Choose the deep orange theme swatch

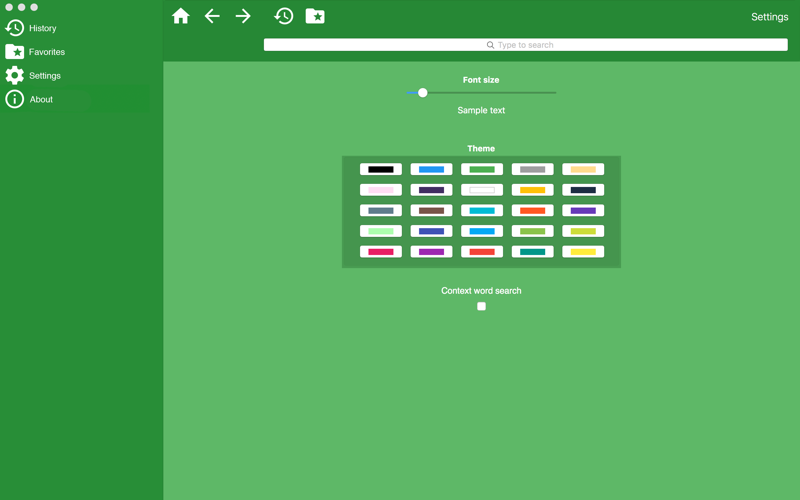click(x=532, y=210)
